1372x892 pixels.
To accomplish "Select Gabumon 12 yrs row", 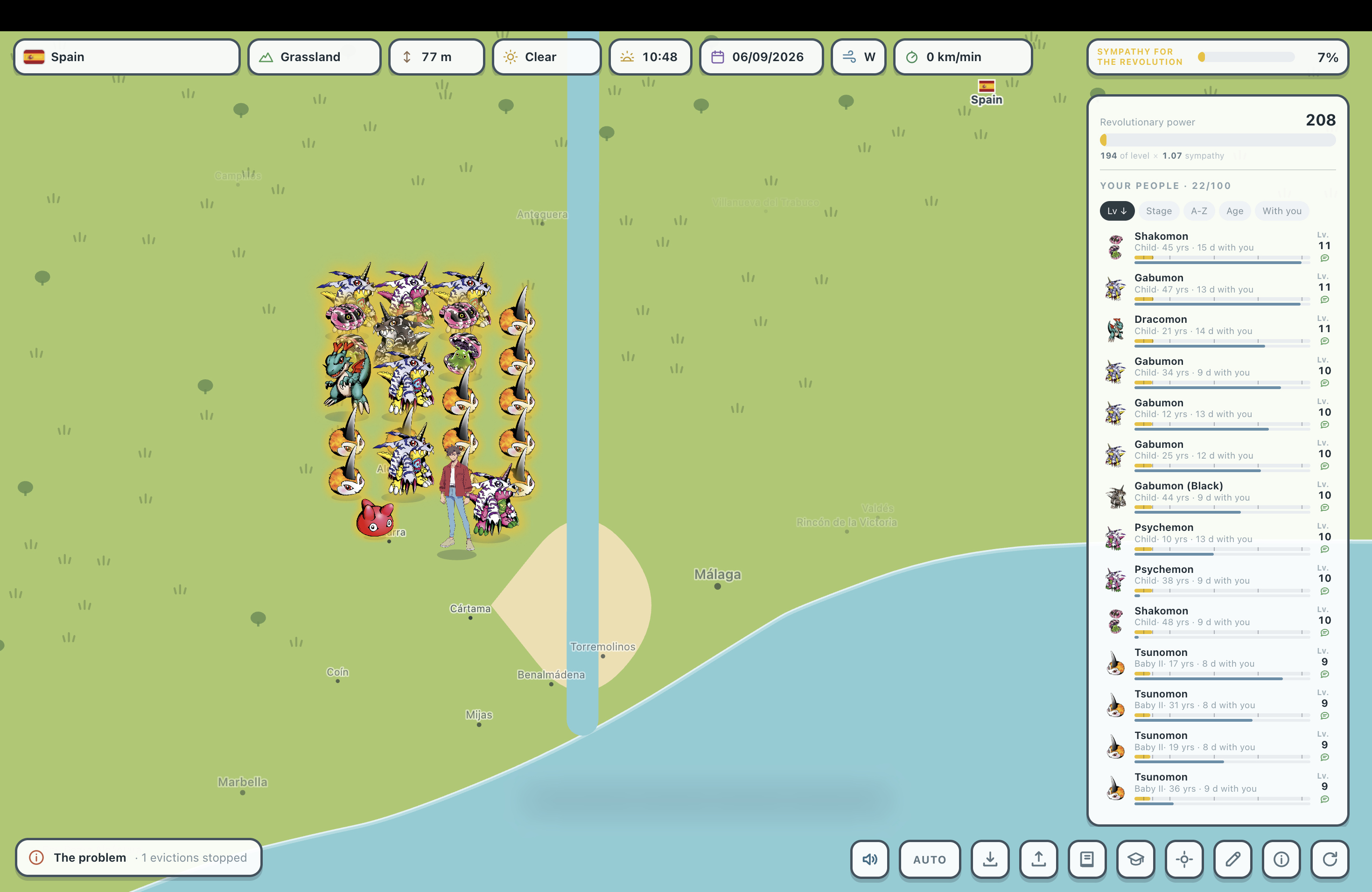I will 1218,413.
